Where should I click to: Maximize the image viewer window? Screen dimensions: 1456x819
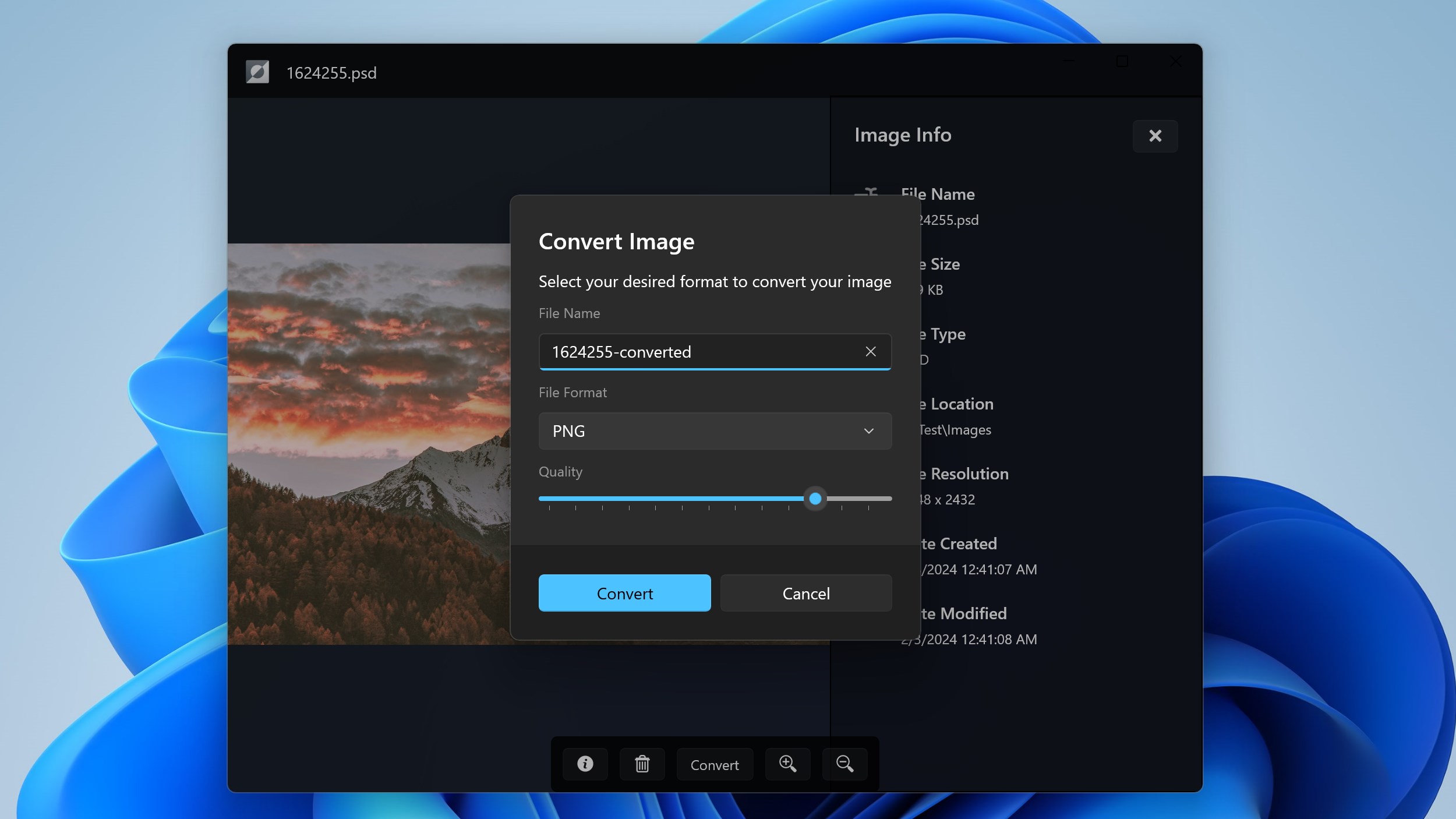pos(1122,61)
